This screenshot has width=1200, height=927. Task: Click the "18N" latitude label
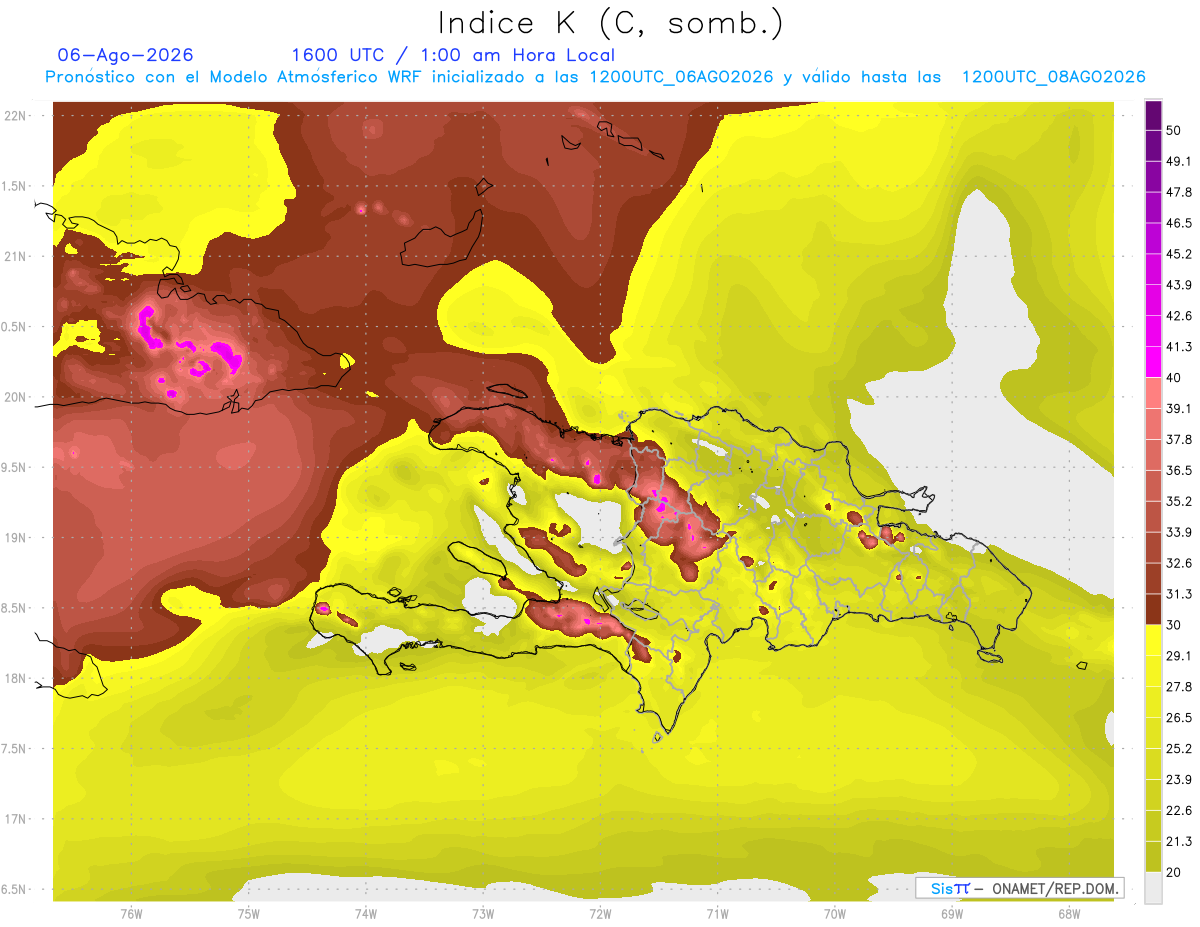[16, 679]
